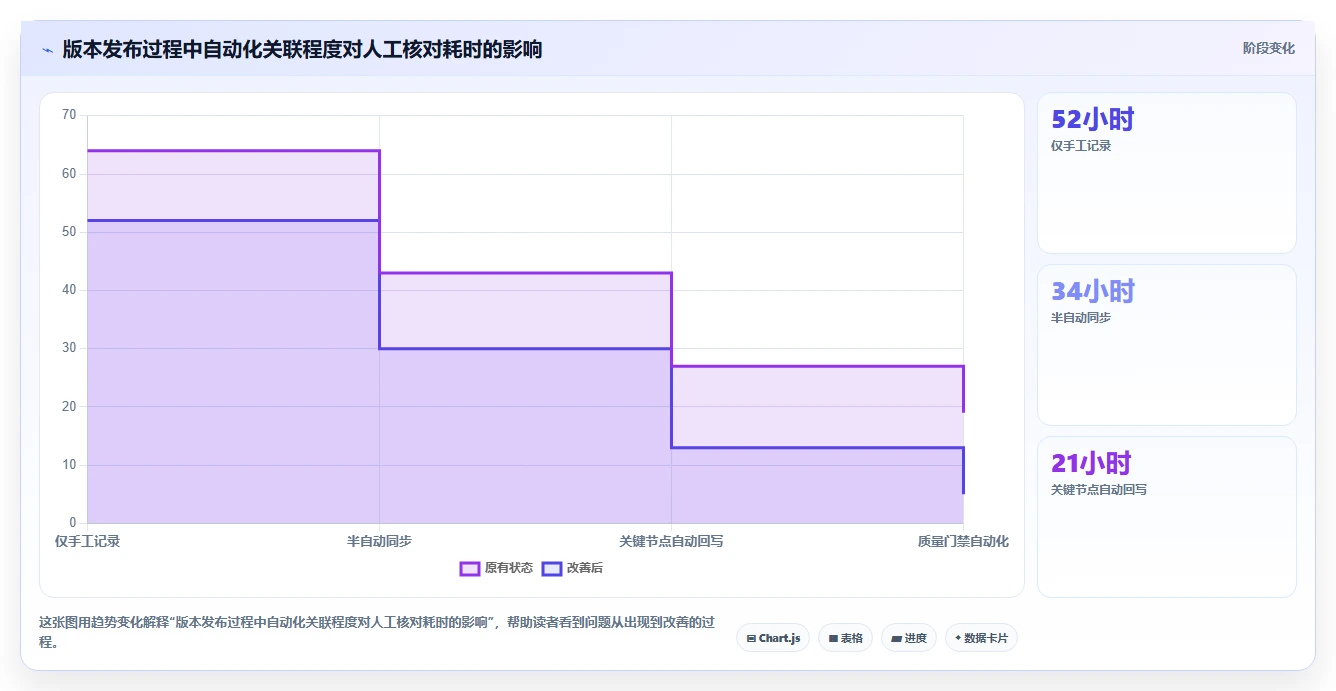The image size is (1336, 691).
Task: Click the 改善后 blue legend swatch
Action: 552,568
